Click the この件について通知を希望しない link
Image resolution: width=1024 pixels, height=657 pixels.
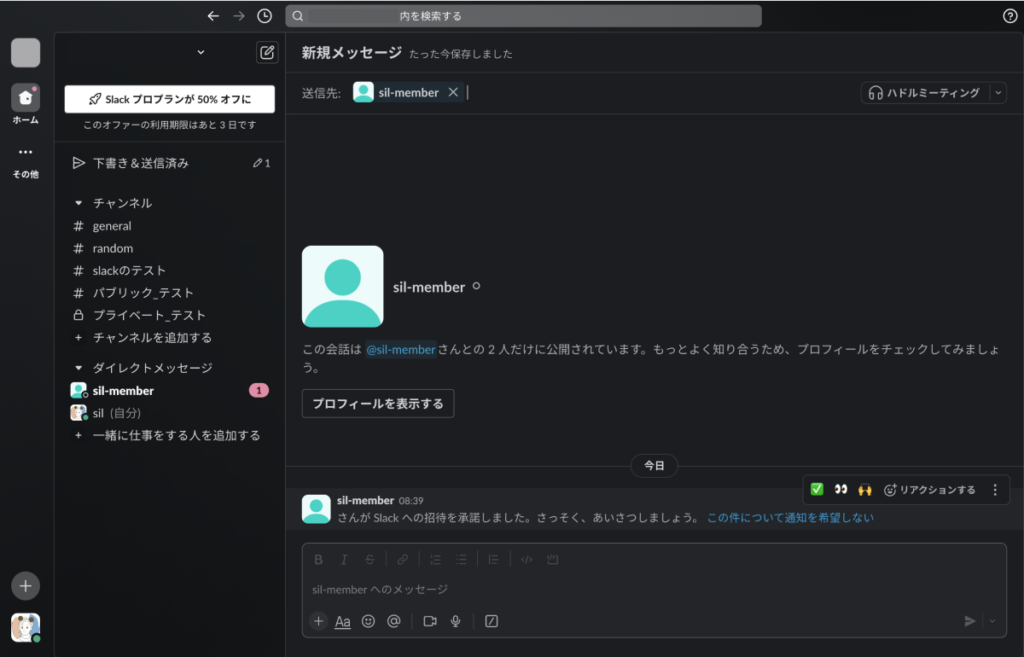pyautogui.click(x=790, y=518)
